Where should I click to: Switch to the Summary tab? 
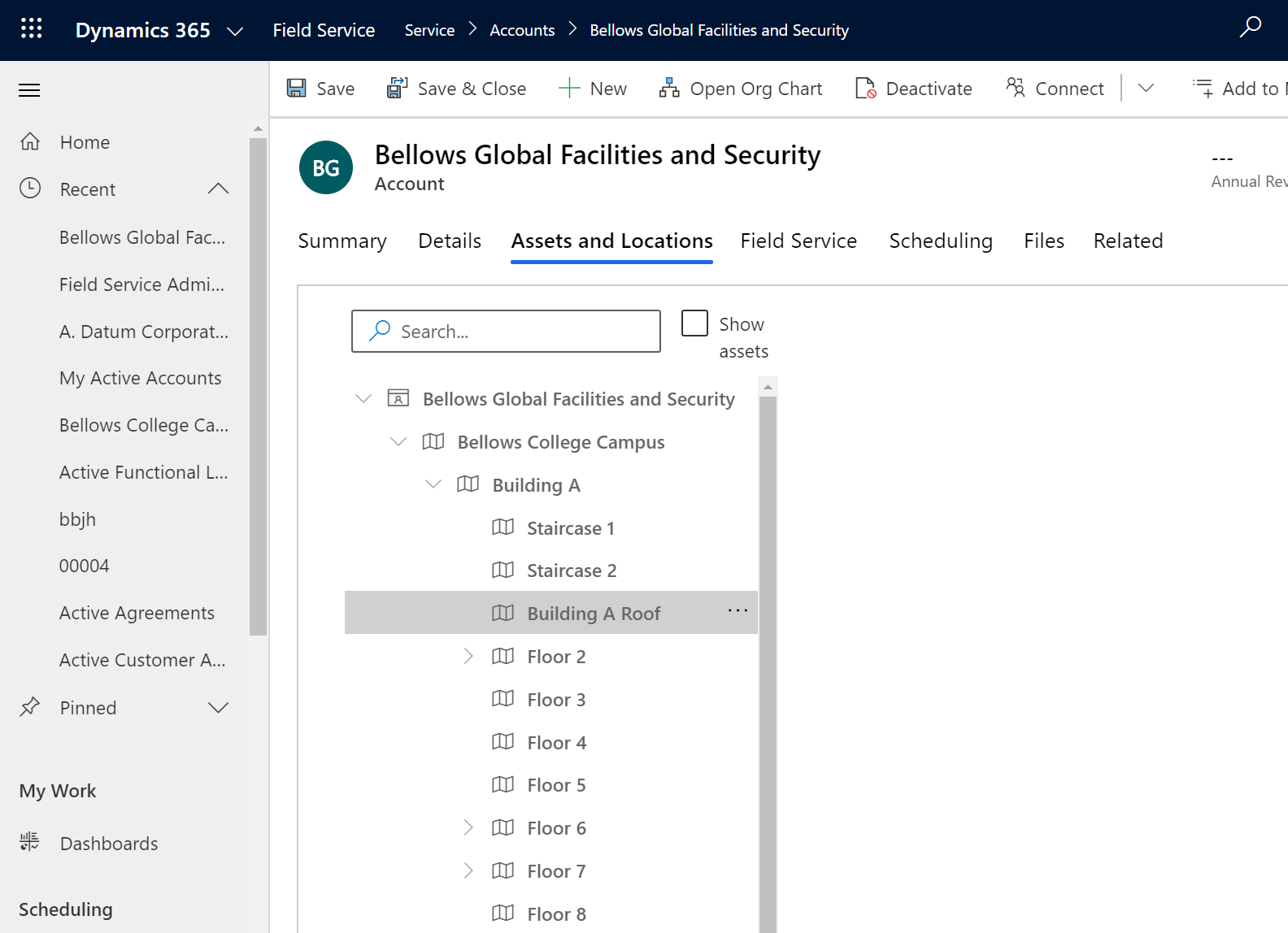tap(342, 241)
